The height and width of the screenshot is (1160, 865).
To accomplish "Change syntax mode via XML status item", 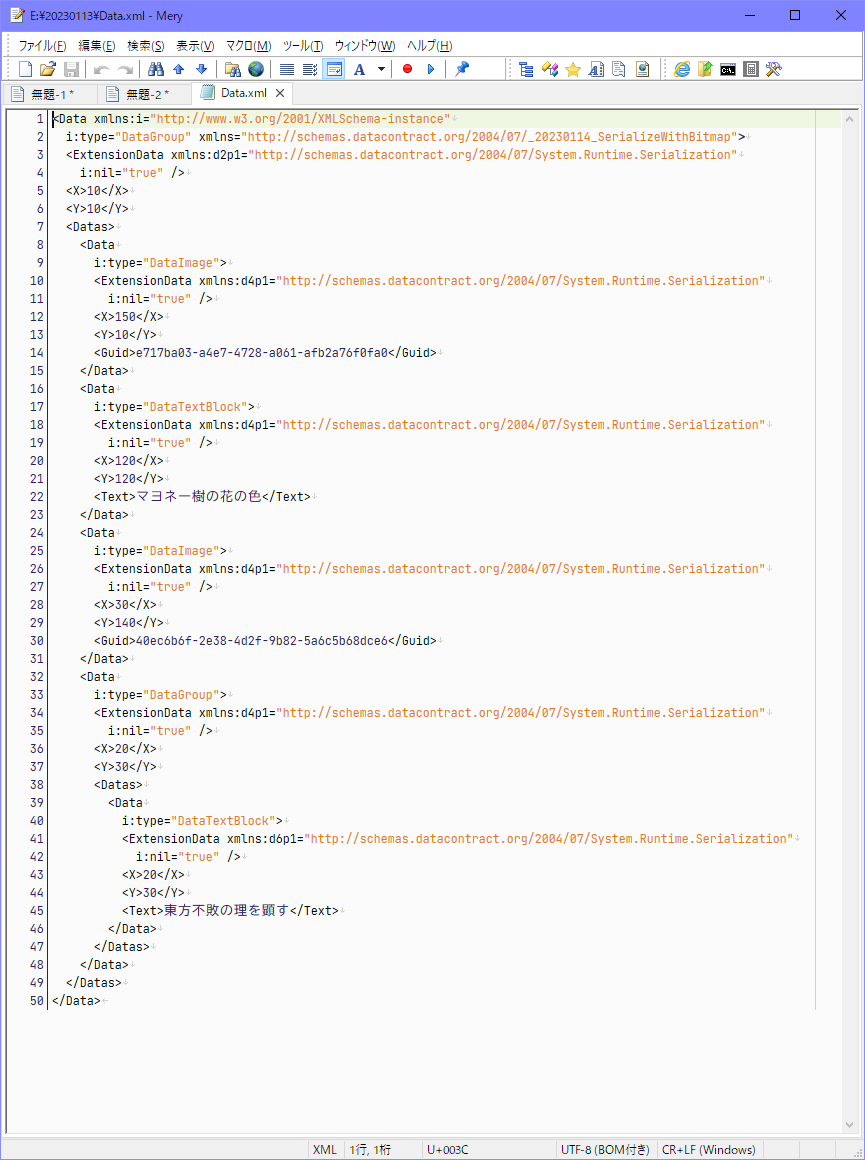I will [x=325, y=1149].
